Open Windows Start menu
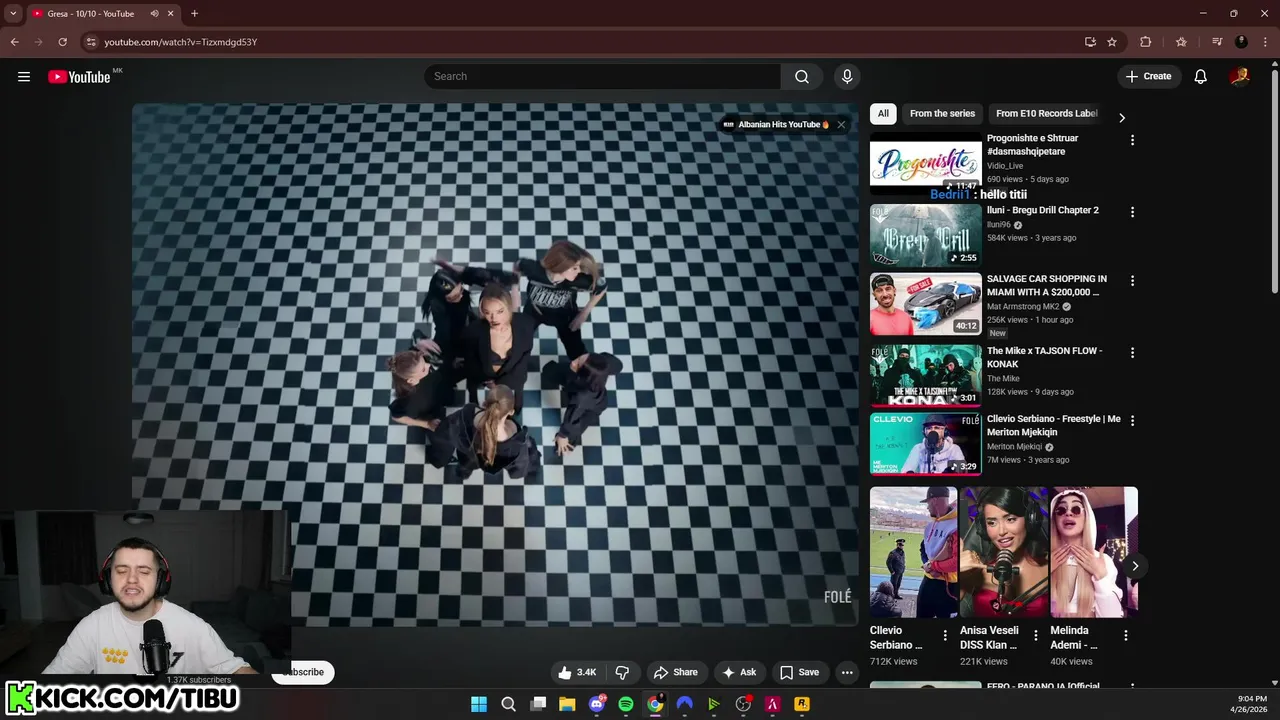This screenshot has height=720, width=1280. (479, 704)
